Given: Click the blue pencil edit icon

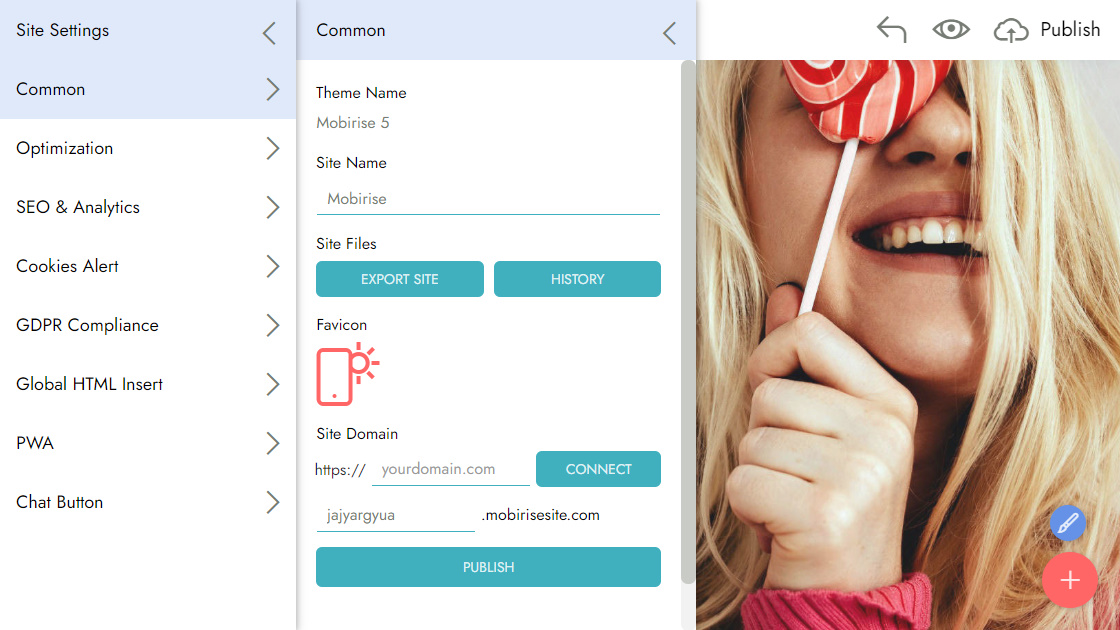Looking at the screenshot, I should [1068, 523].
